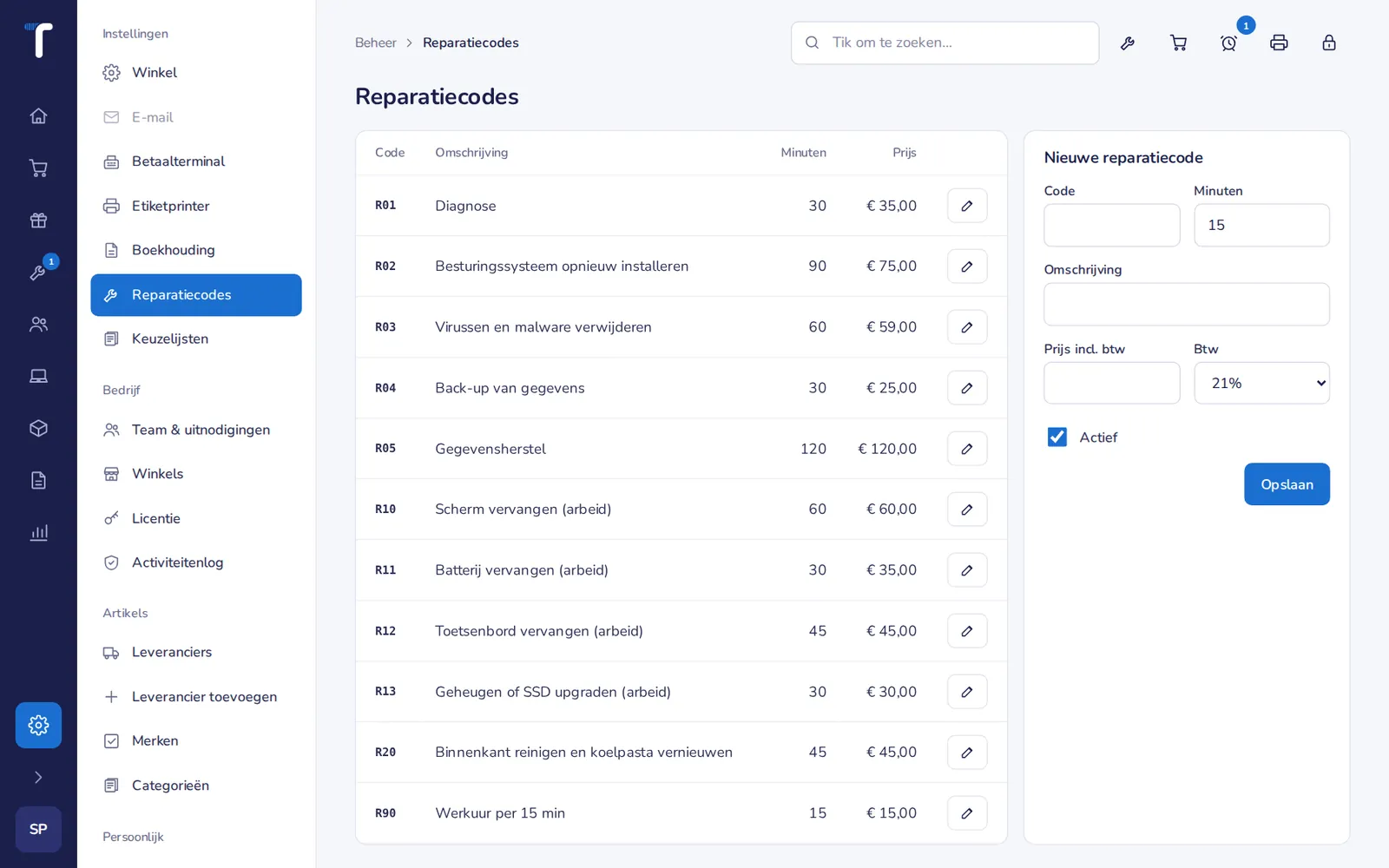This screenshot has width=1389, height=868.
Task: Open the bar chart reports icon
Action: click(x=38, y=533)
